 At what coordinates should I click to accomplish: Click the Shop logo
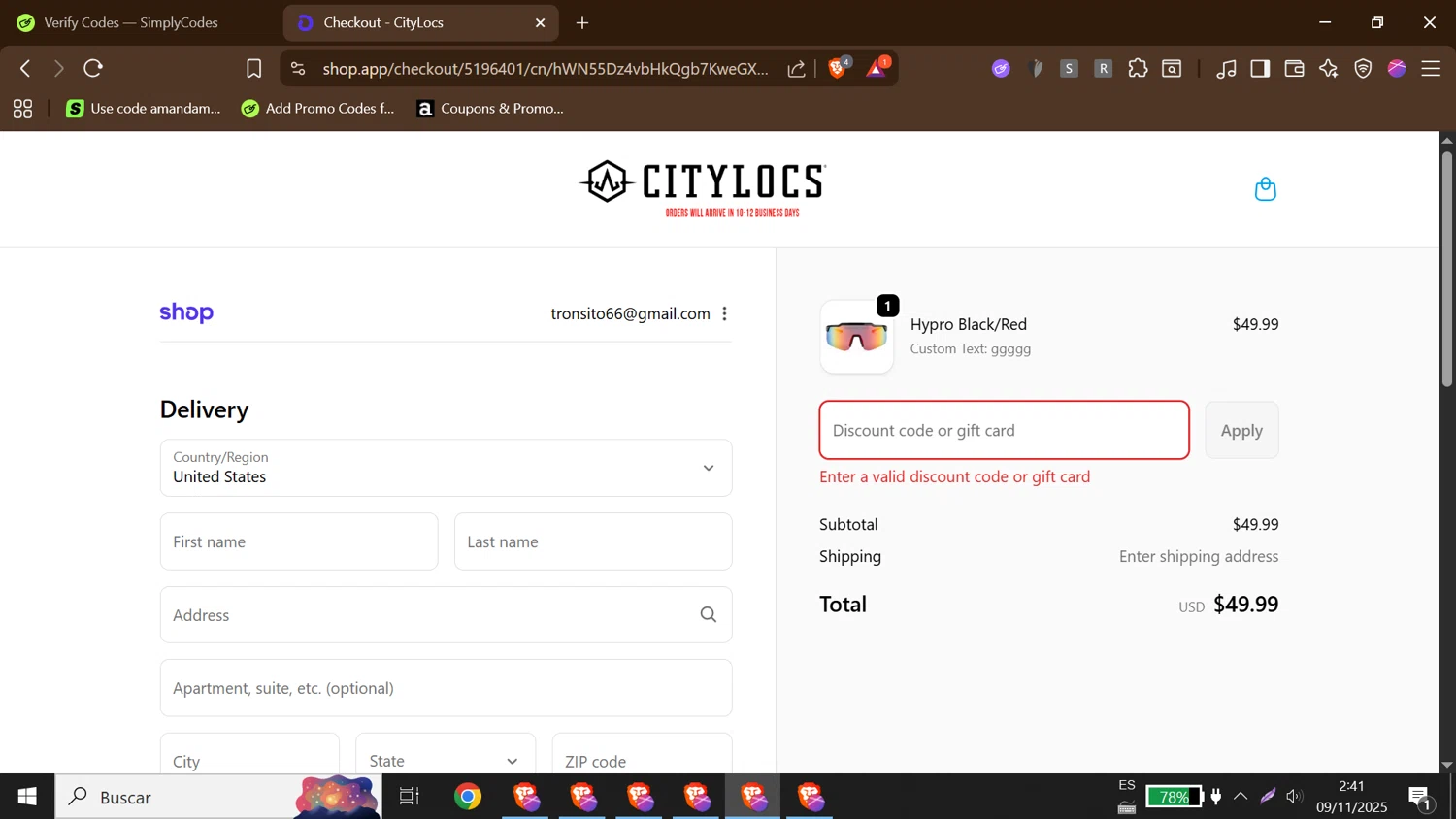pos(186,312)
